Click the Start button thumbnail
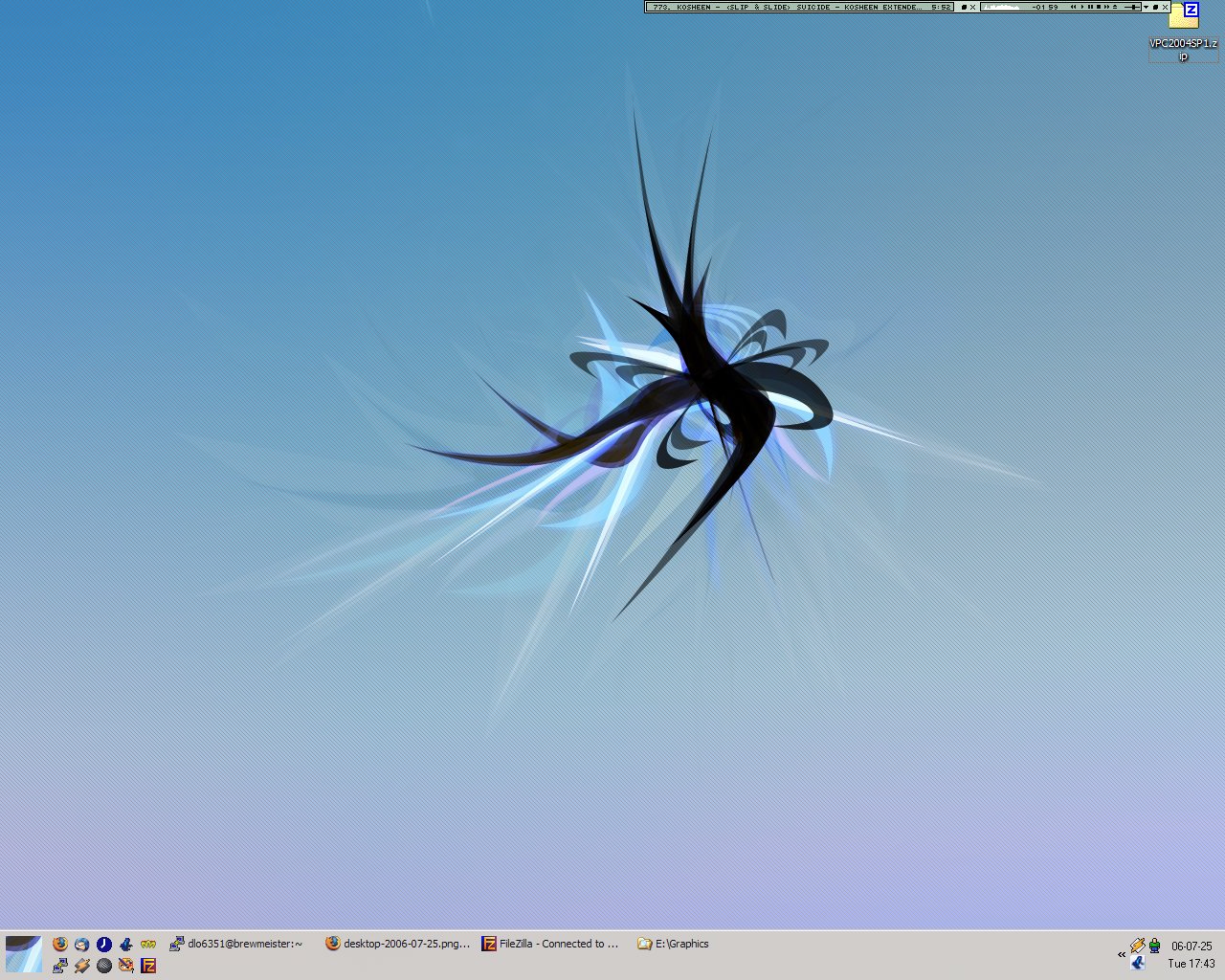This screenshot has height=980, width=1225. tap(23, 954)
